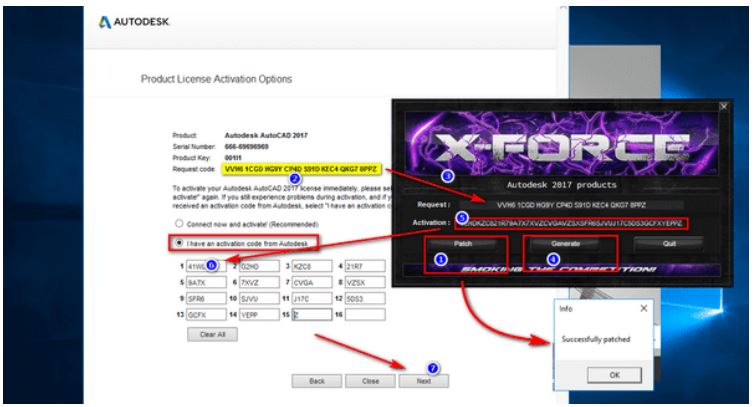Click activation code field number 9
Screen dimensions: 754x407
tap(205, 297)
